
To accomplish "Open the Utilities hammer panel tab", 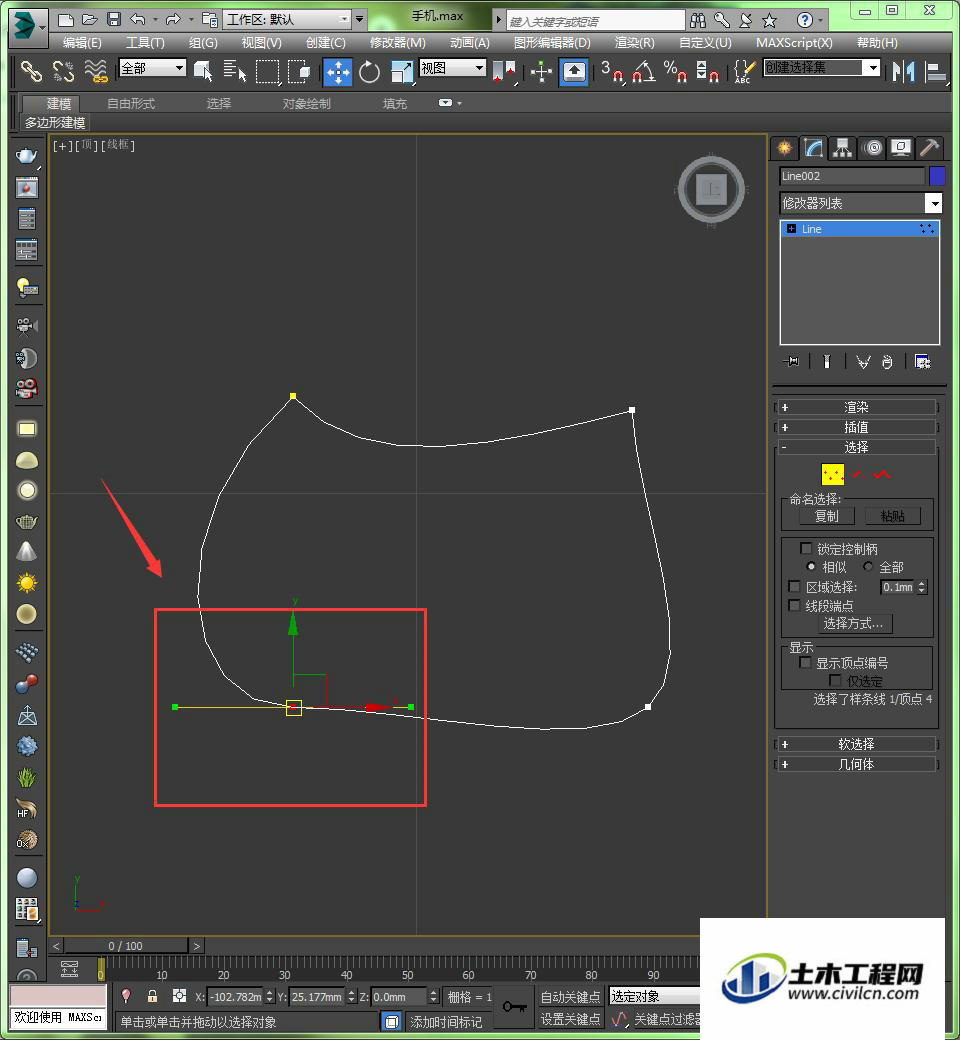I will [929, 148].
